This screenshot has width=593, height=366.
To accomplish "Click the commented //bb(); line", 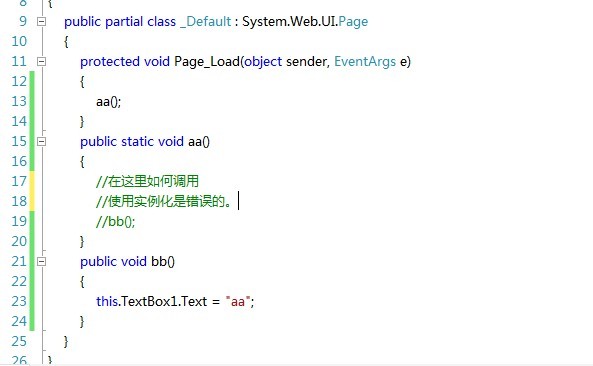I will coord(115,222).
